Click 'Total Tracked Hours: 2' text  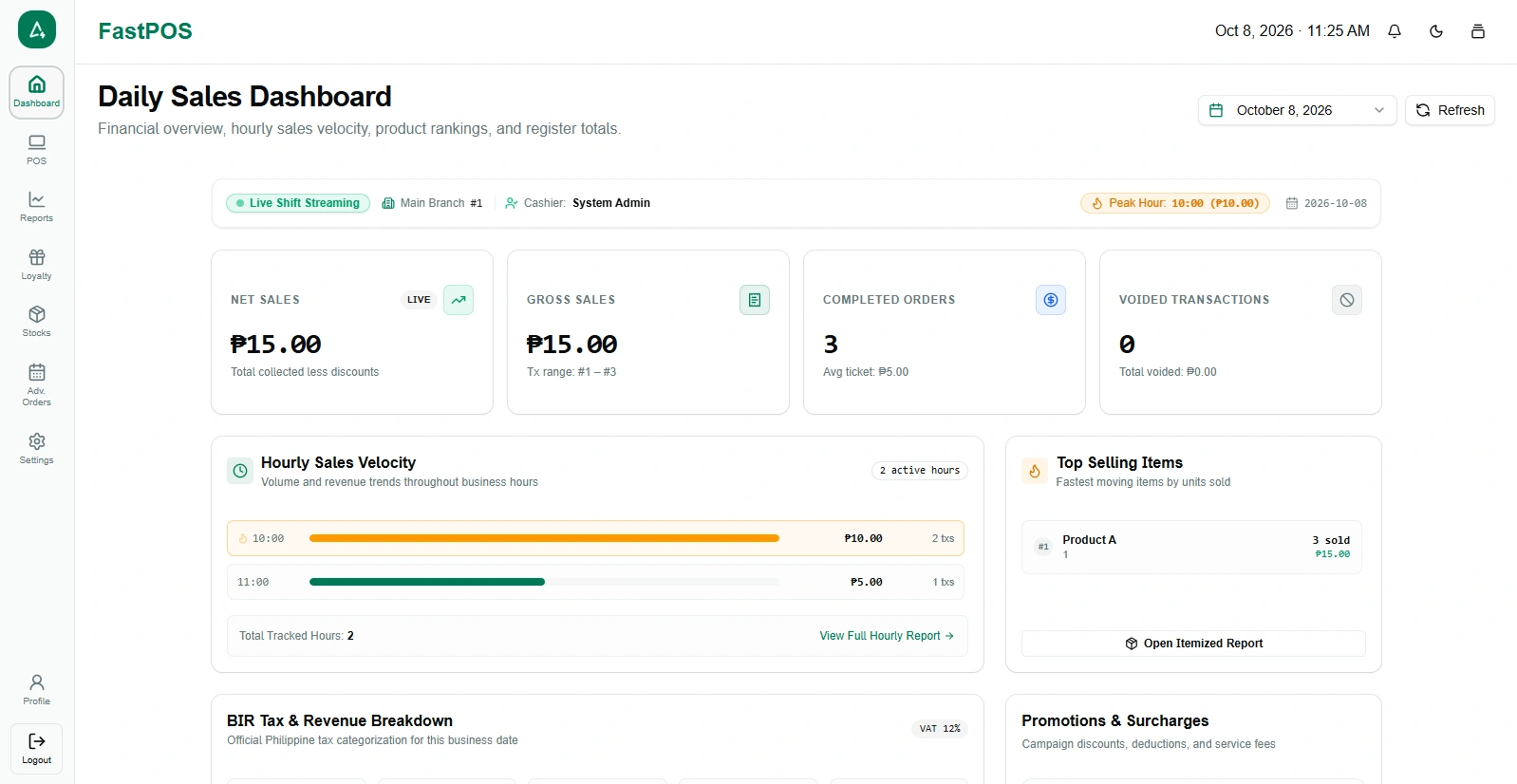(x=296, y=636)
